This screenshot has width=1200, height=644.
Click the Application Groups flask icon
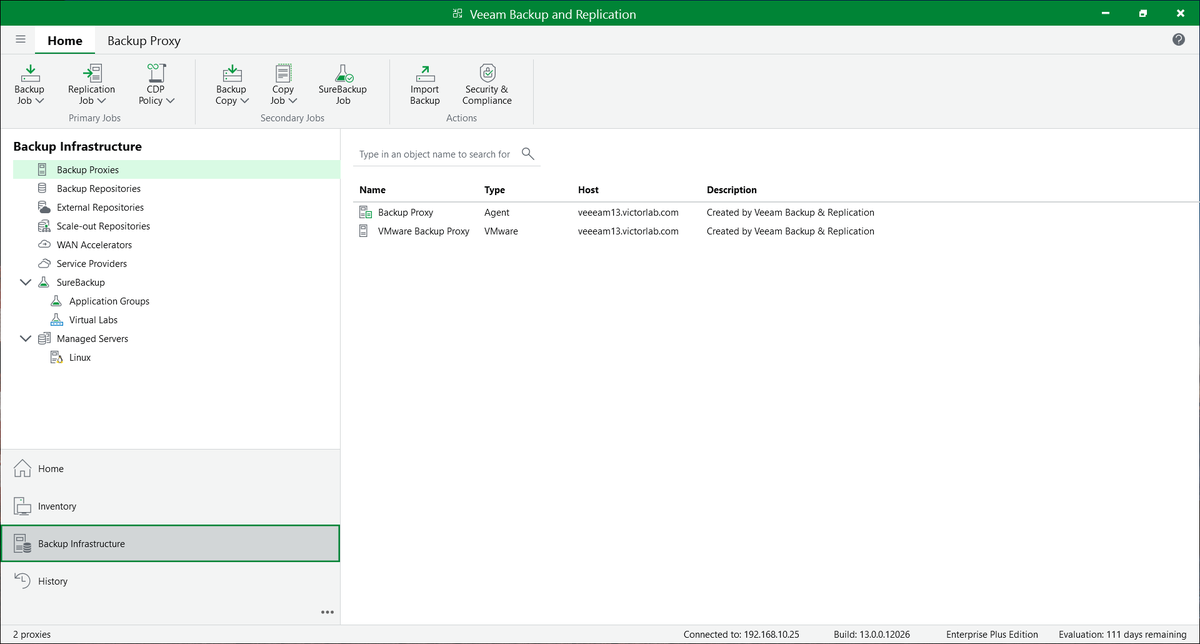[57, 301]
